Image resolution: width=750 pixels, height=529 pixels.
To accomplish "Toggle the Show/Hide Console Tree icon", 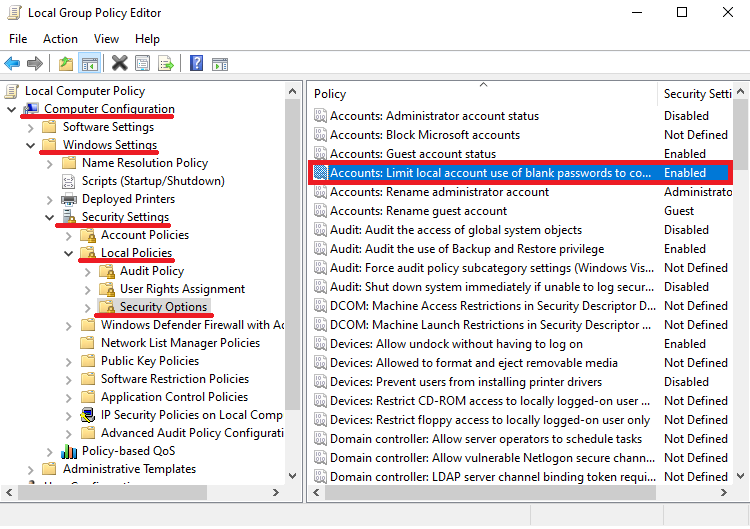I will 89,63.
